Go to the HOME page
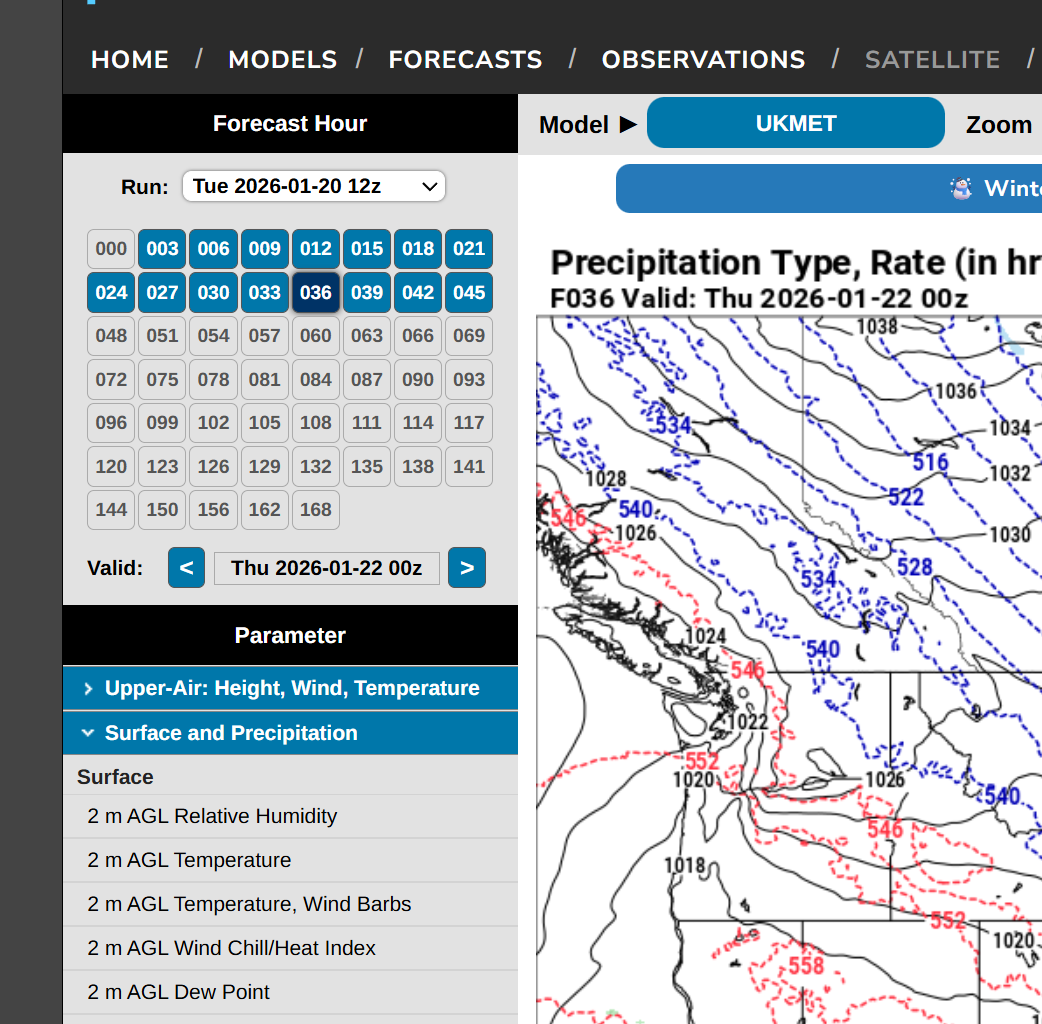This screenshot has height=1024, width=1042. (x=130, y=60)
